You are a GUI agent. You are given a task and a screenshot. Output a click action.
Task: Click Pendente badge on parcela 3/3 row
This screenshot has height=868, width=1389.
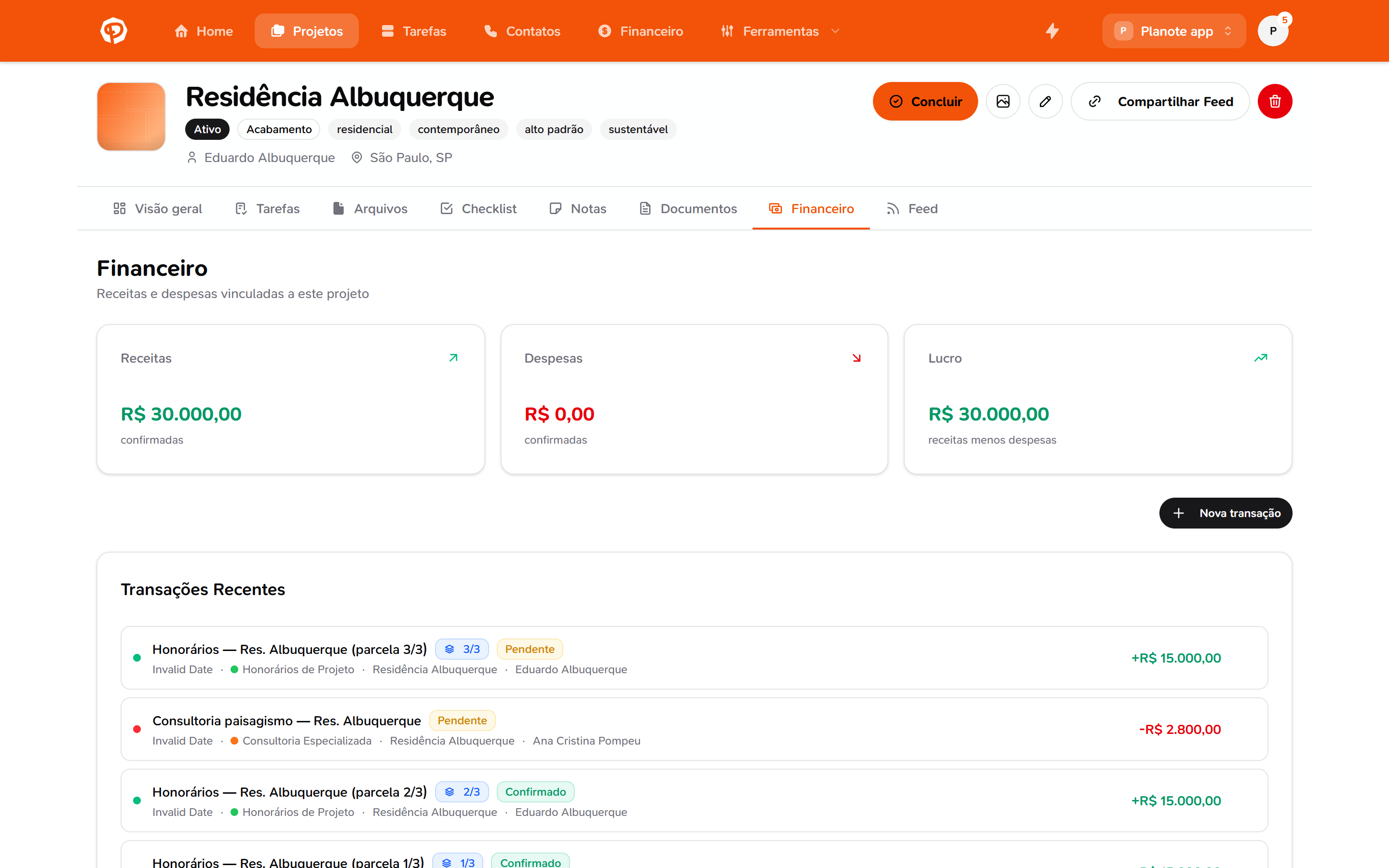(x=530, y=649)
